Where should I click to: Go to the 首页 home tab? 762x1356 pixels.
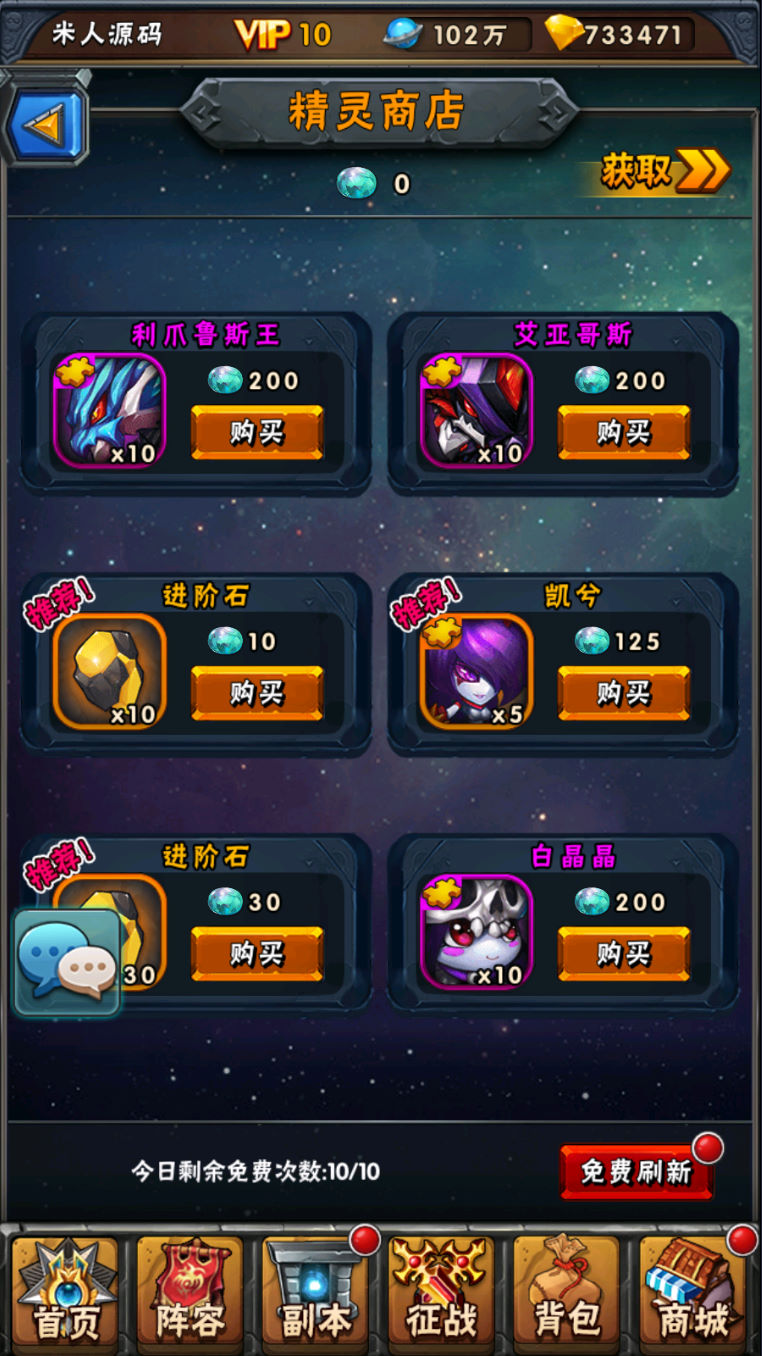point(66,1289)
